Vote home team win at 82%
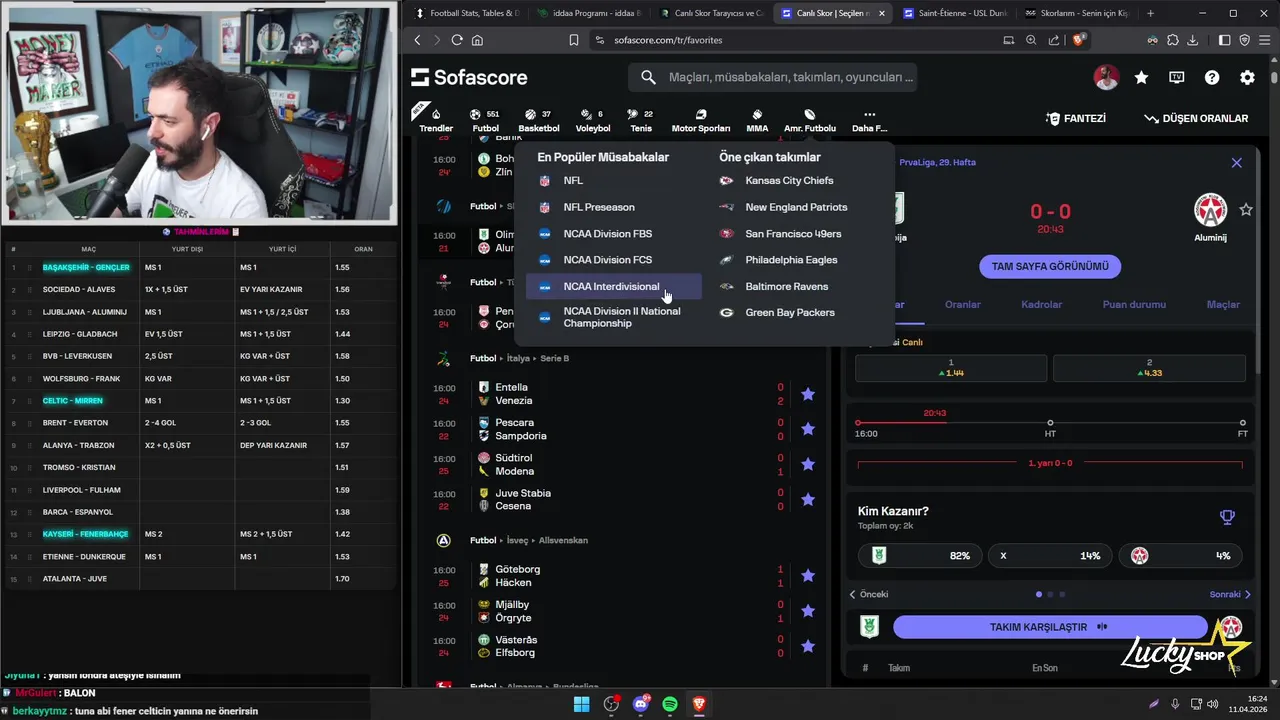Screen dimensions: 1280x720 (x=920, y=556)
